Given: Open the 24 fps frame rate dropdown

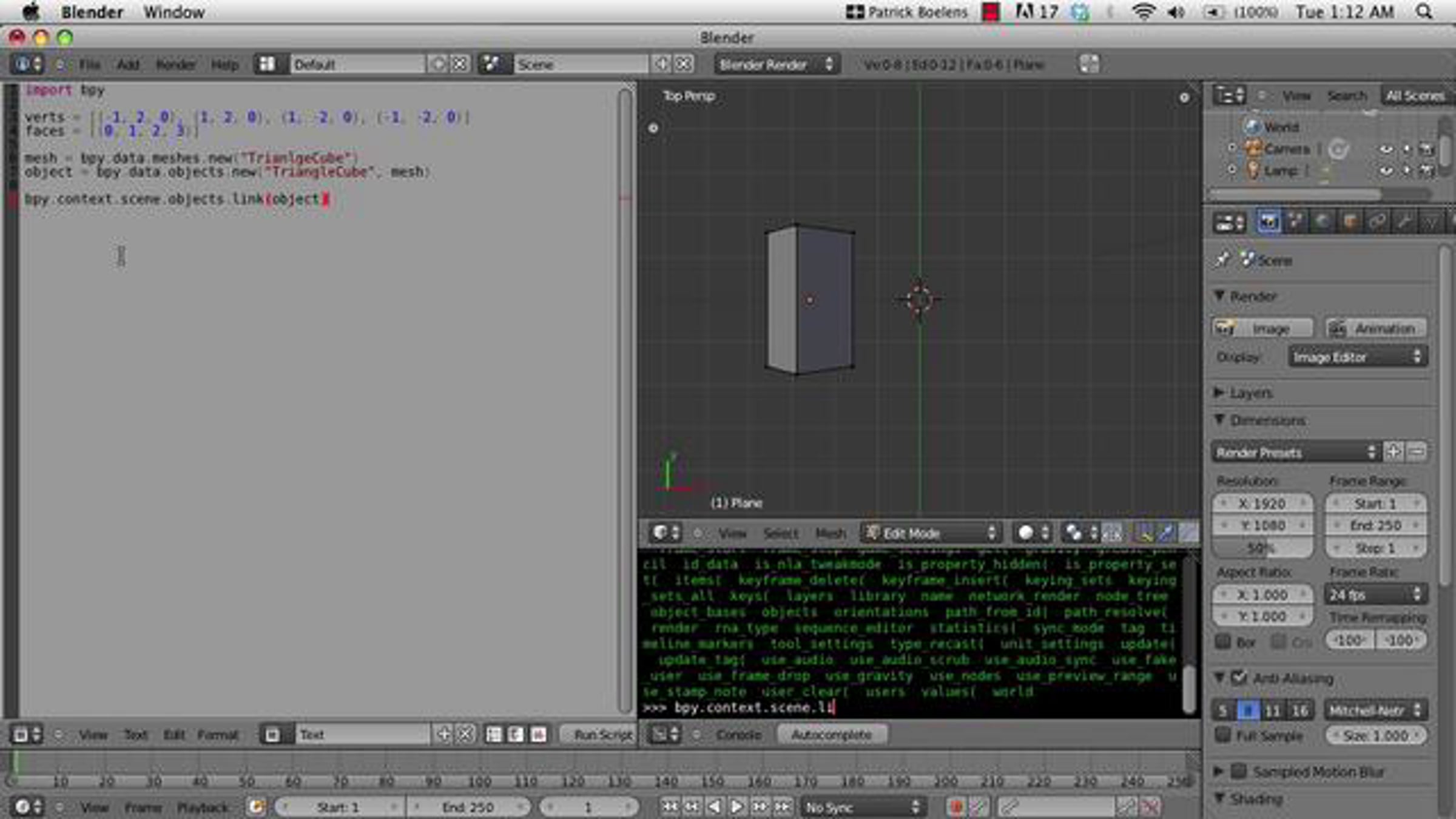Looking at the screenshot, I should point(1375,595).
